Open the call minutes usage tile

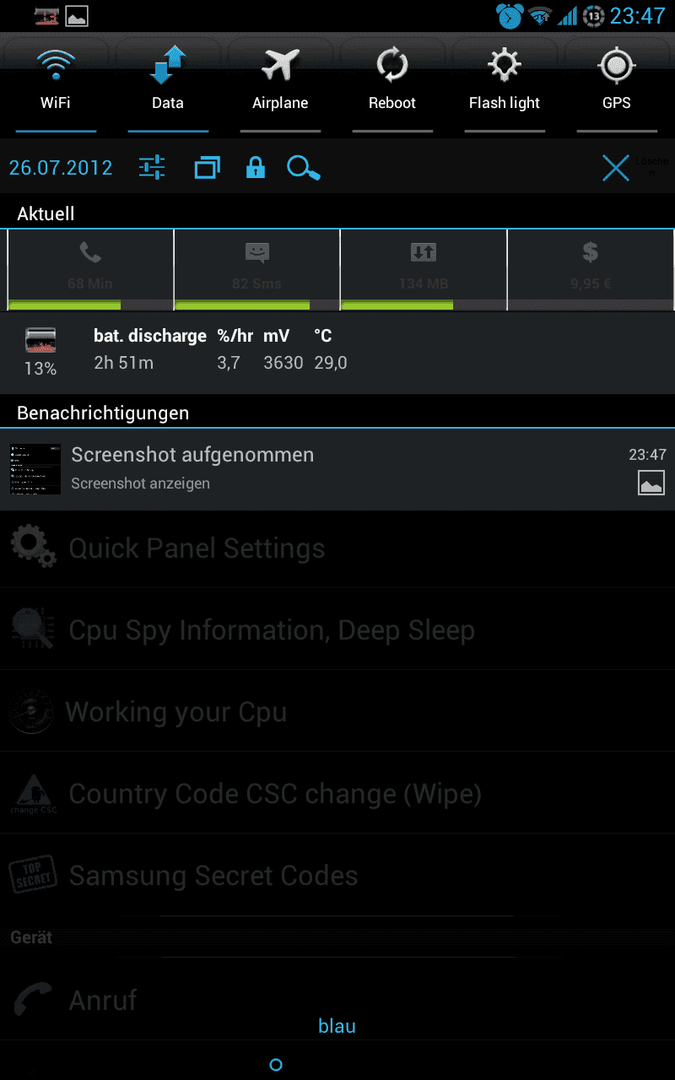90,270
